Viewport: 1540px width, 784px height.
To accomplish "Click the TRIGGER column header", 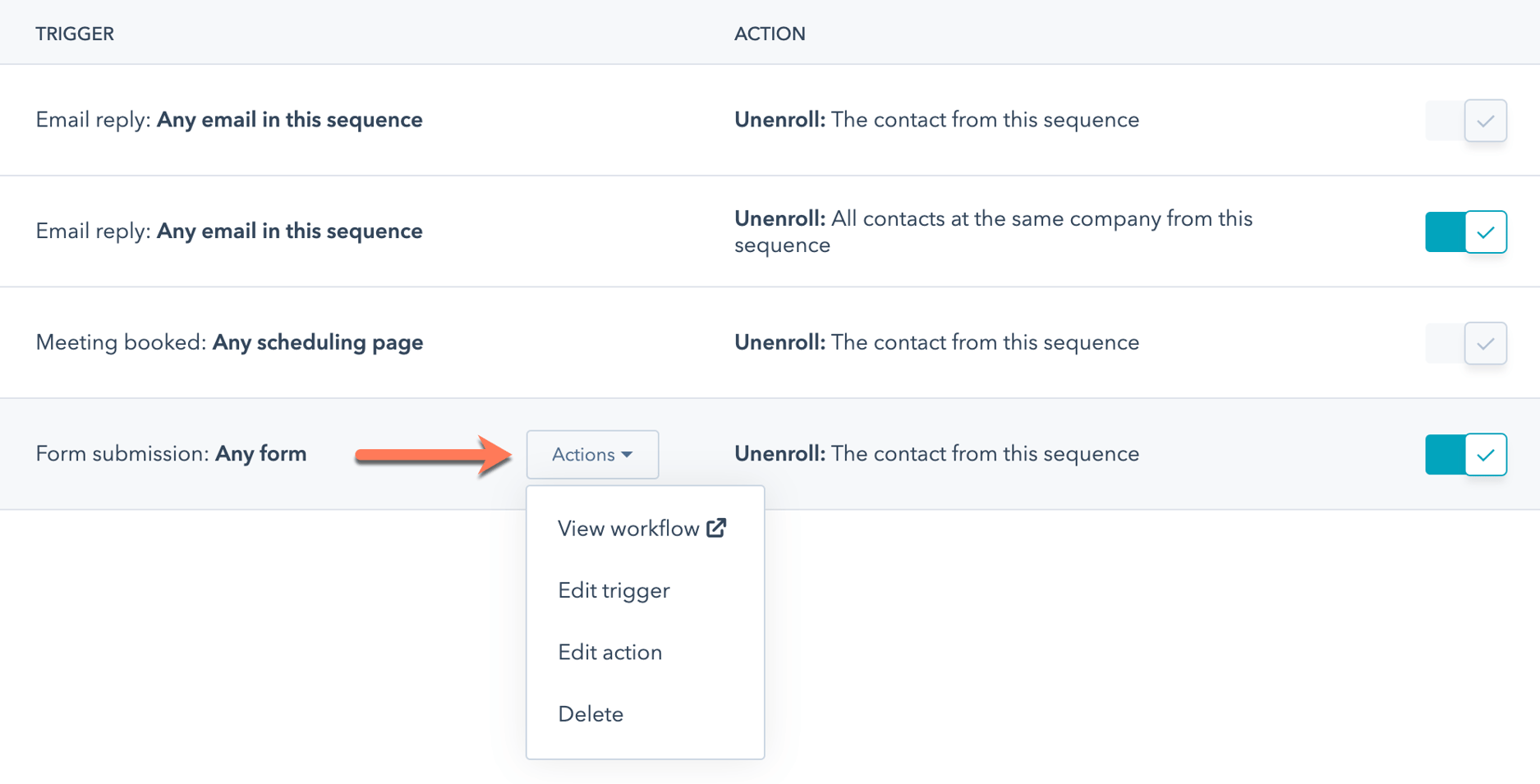I will pyautogui.click(x=74, y=33).
